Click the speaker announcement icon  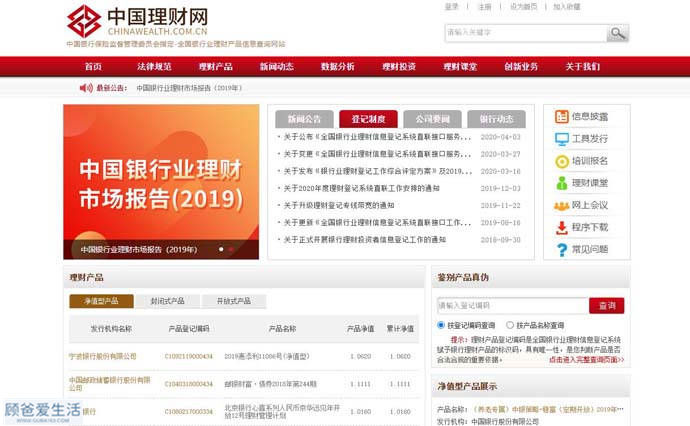(x=86, y=88)
